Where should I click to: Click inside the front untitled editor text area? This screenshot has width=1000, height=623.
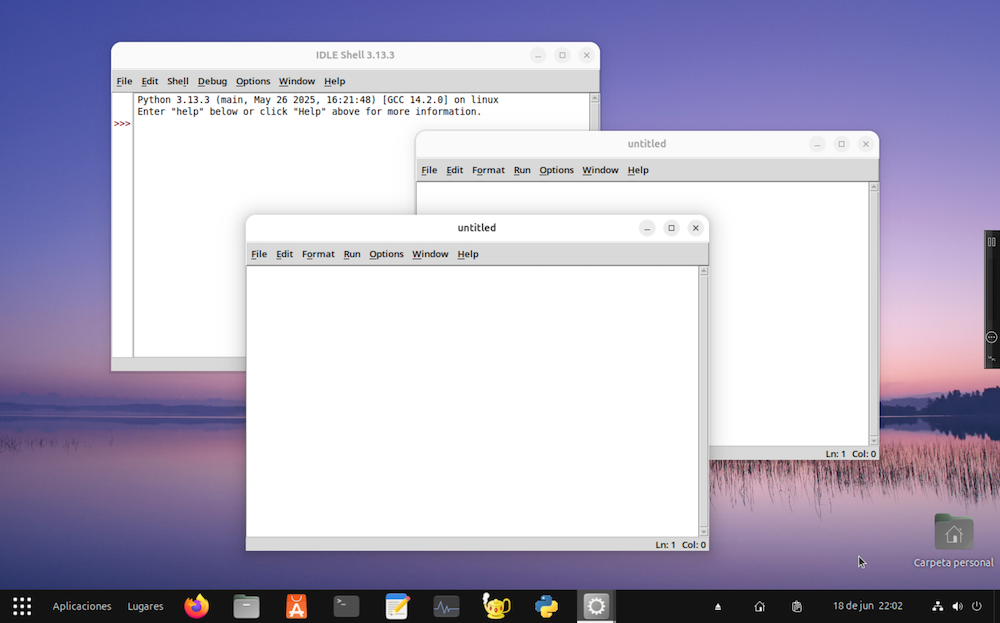tap(470, 400)
